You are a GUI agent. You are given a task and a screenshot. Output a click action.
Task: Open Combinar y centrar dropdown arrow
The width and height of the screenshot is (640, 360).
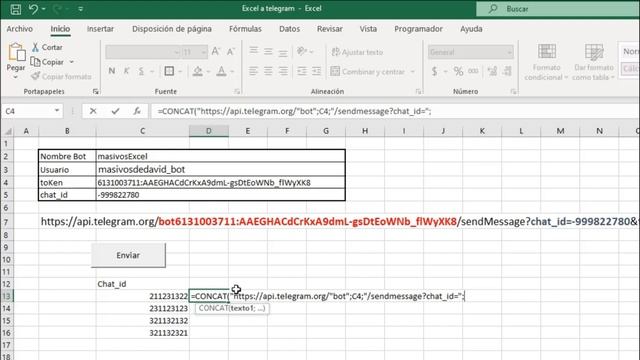tap(413, 72)
